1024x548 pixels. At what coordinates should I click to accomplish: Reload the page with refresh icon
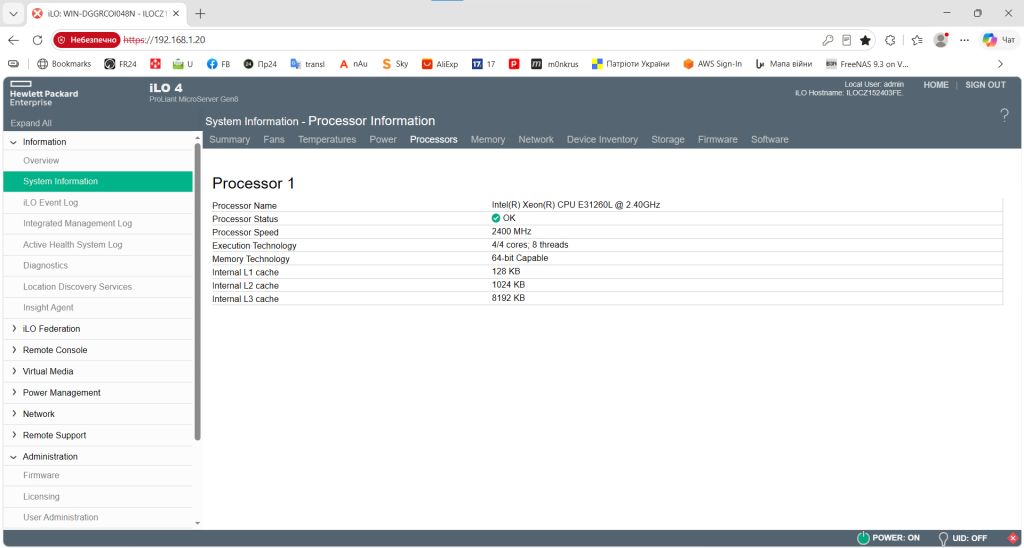[x=37, y=40]
